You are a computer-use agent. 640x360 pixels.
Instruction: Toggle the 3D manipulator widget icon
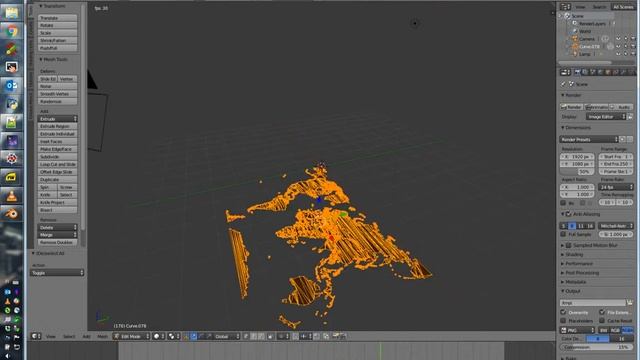pos(186,336)
